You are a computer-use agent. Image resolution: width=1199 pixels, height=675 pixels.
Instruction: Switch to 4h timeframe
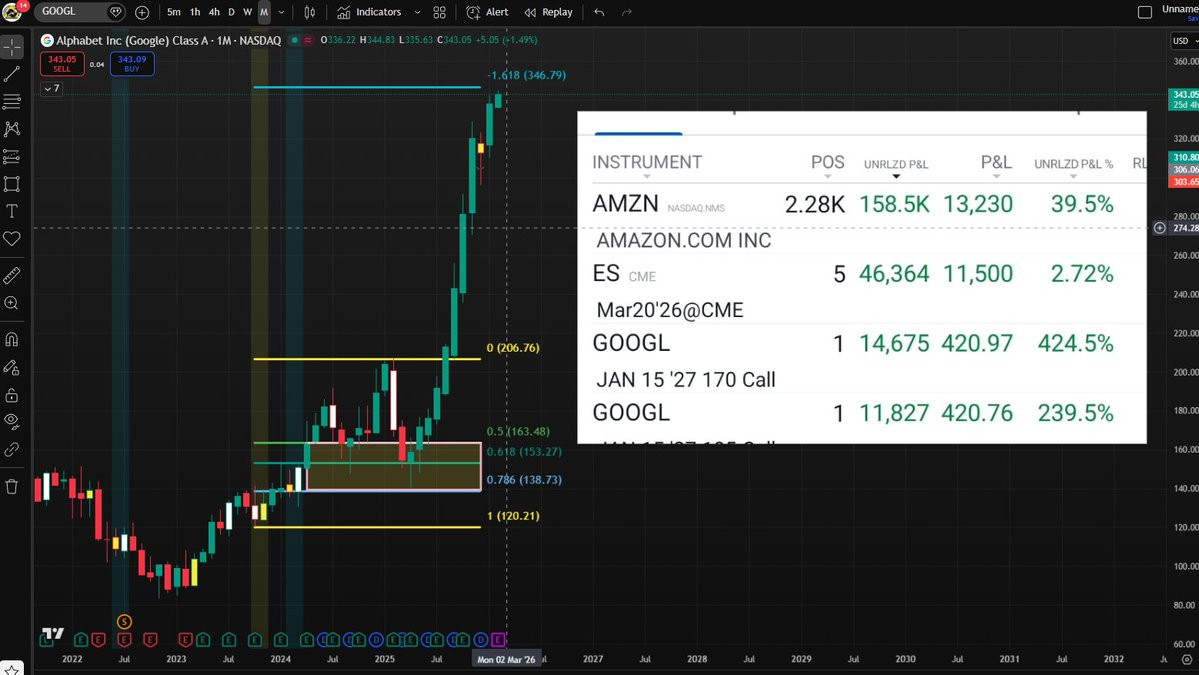pyautogui.click(x=214, y=12)
